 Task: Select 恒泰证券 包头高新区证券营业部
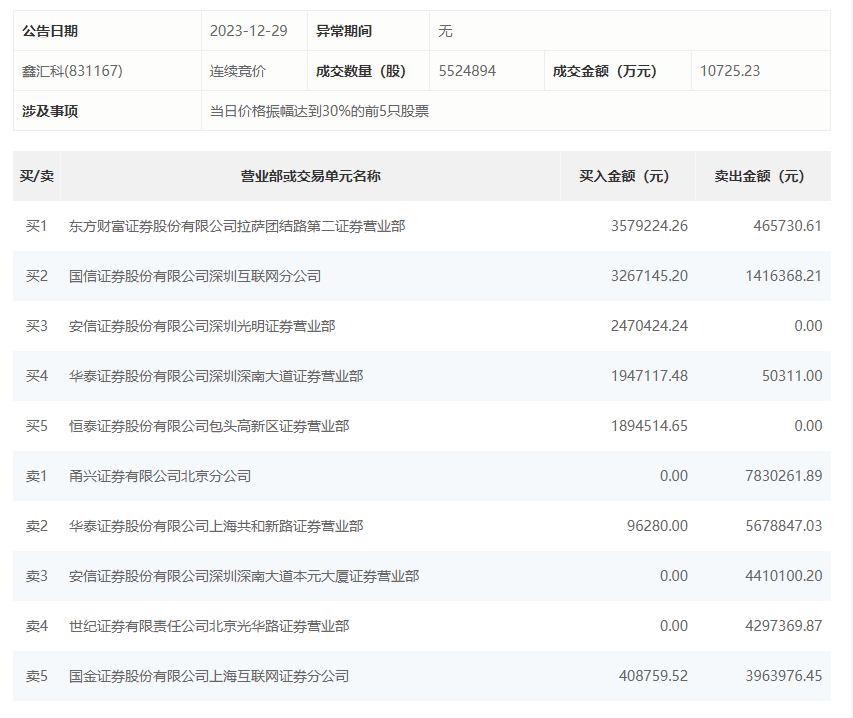click(209, 426)
